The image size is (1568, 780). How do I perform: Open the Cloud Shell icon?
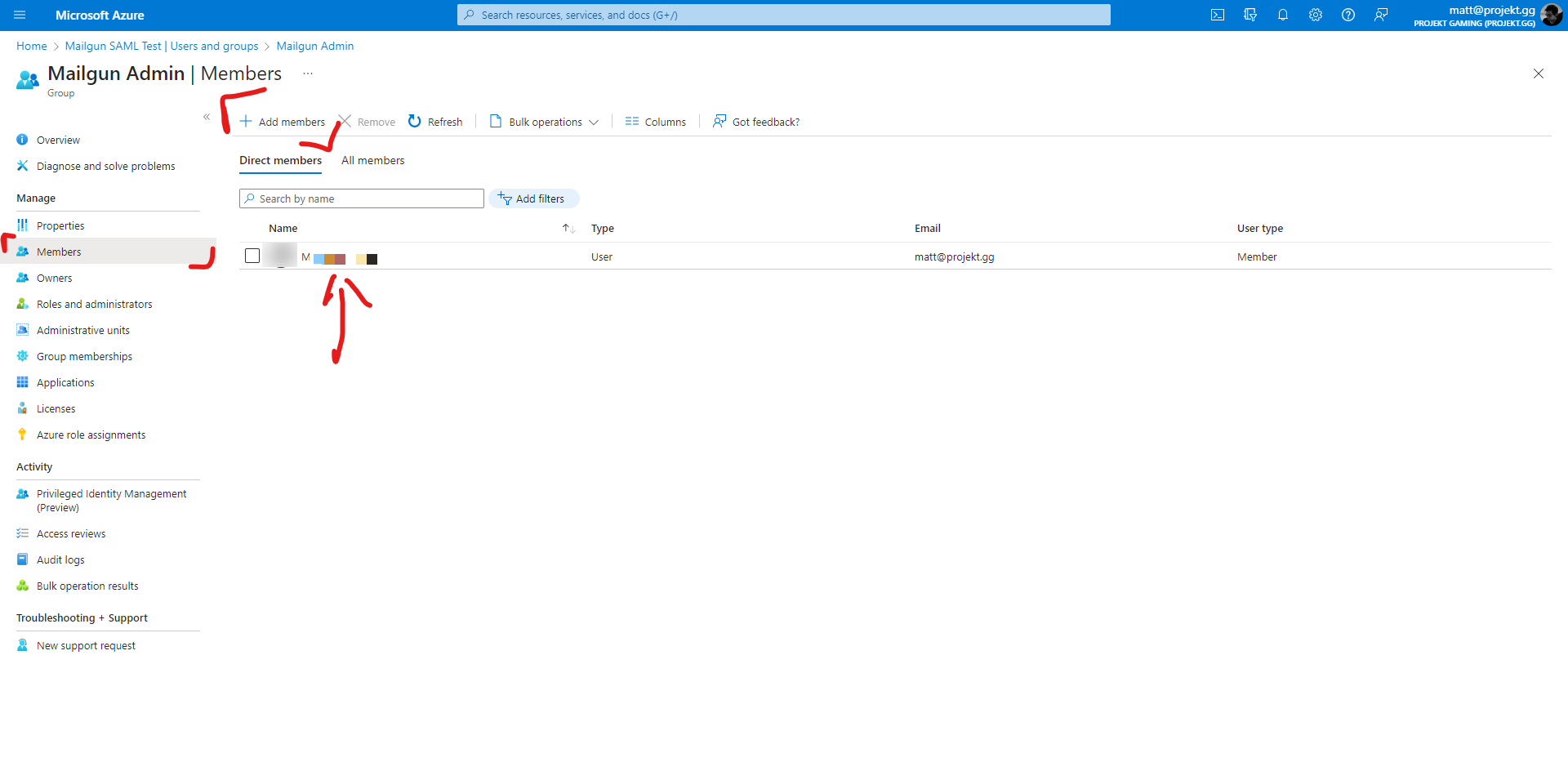pos(1218,15)
